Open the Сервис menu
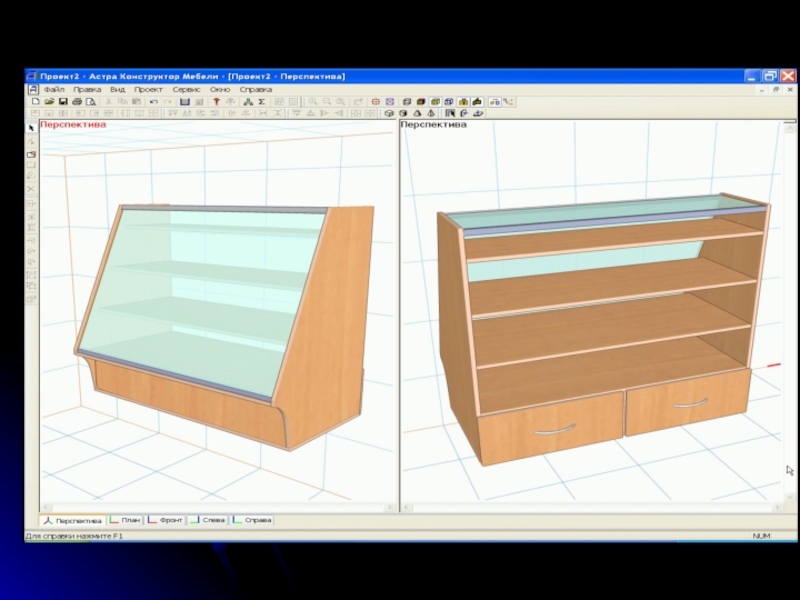 click(x=186, y=89)
